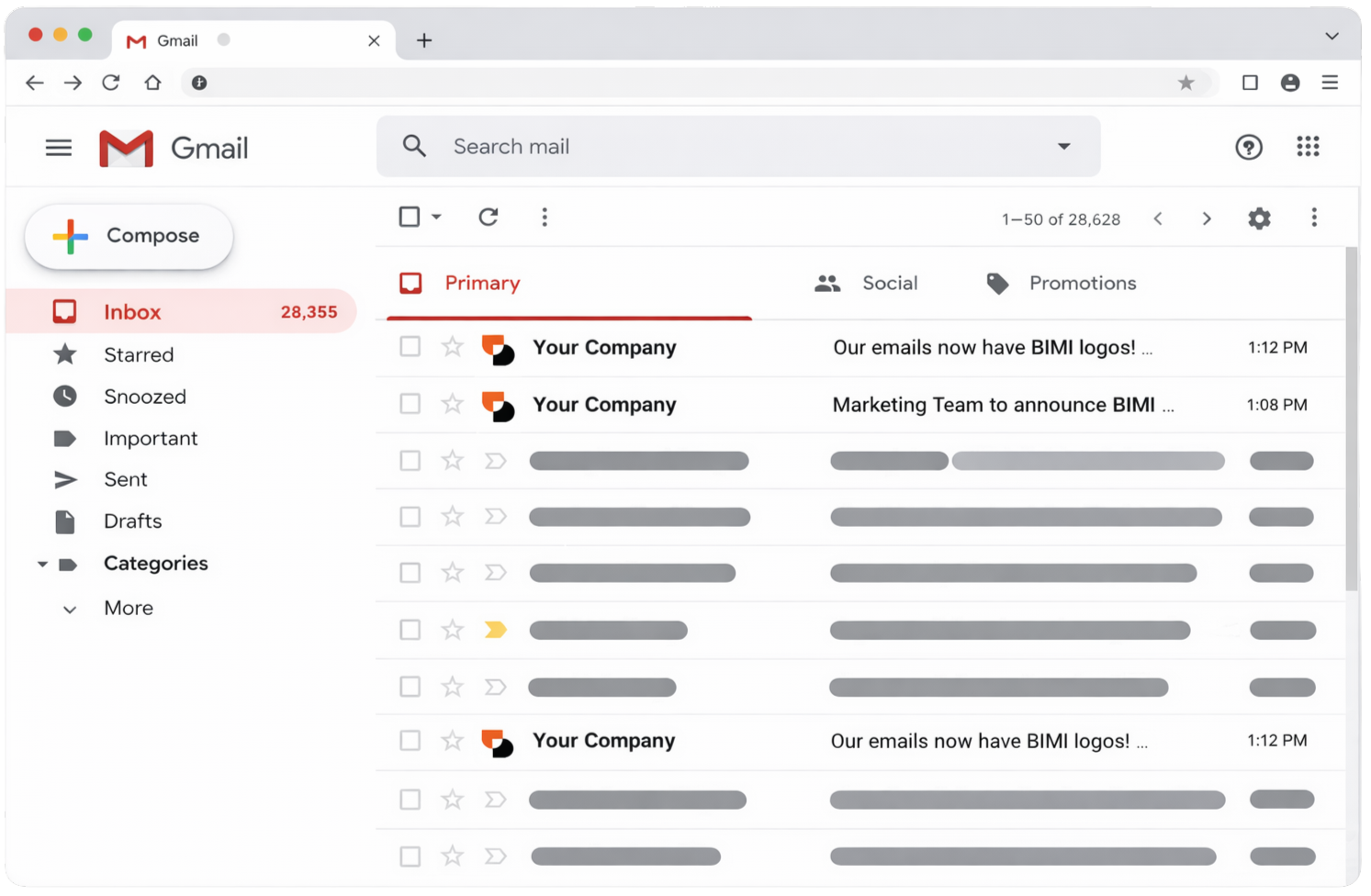
Task: Check the Marketing Team email checkbox
Action: pos(410,403)
